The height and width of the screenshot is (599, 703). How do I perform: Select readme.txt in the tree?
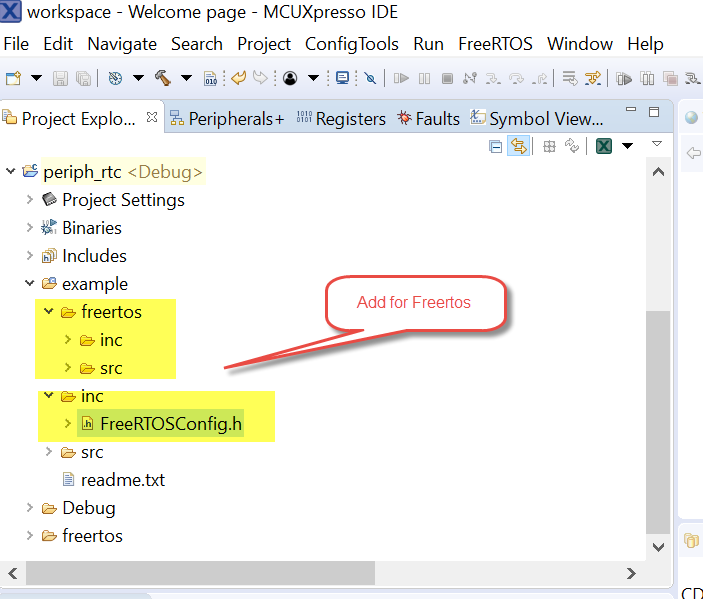(123, 480)
